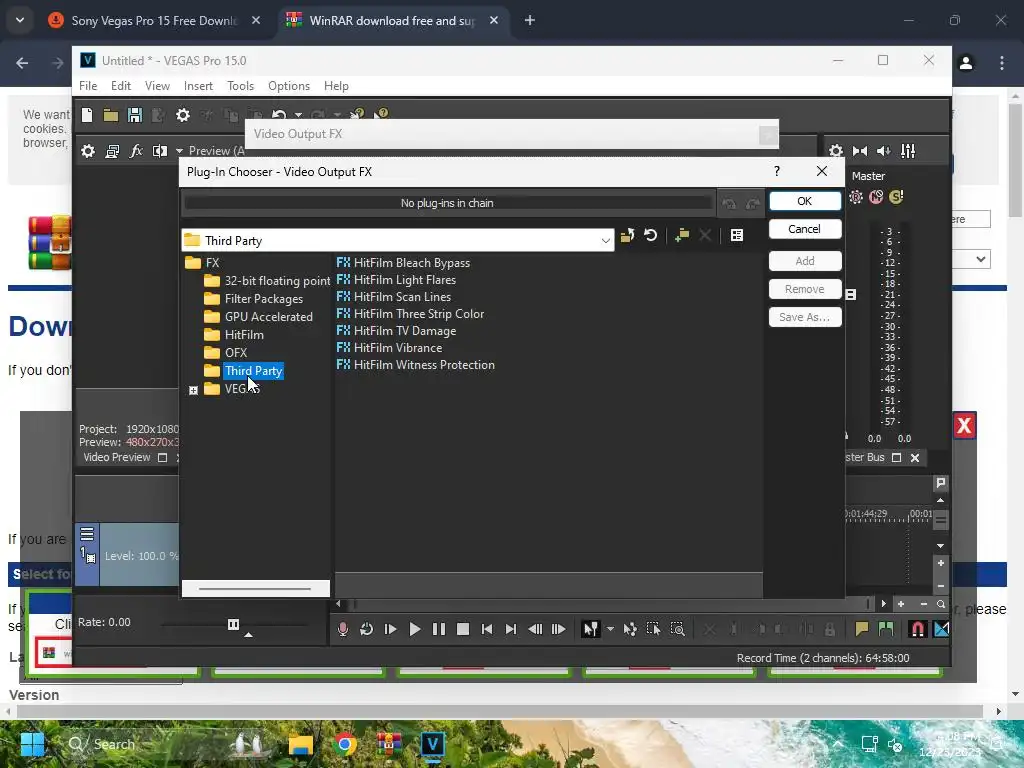Click the Video Output FX (fx) icon
Viewport: 1024px width, 768px height.
(x=136, y=152)
